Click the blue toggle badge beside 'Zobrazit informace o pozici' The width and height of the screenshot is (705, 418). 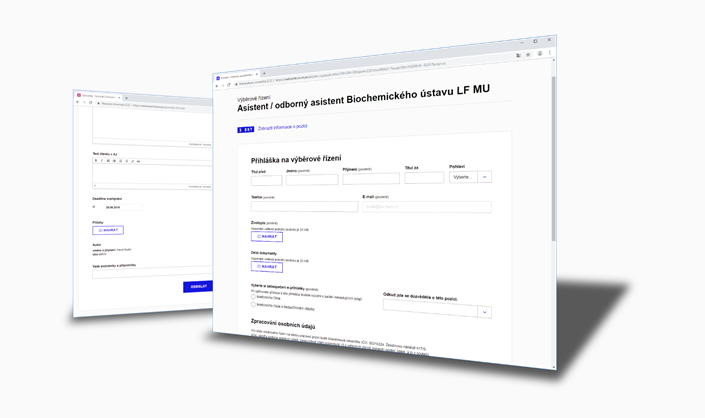245,129
